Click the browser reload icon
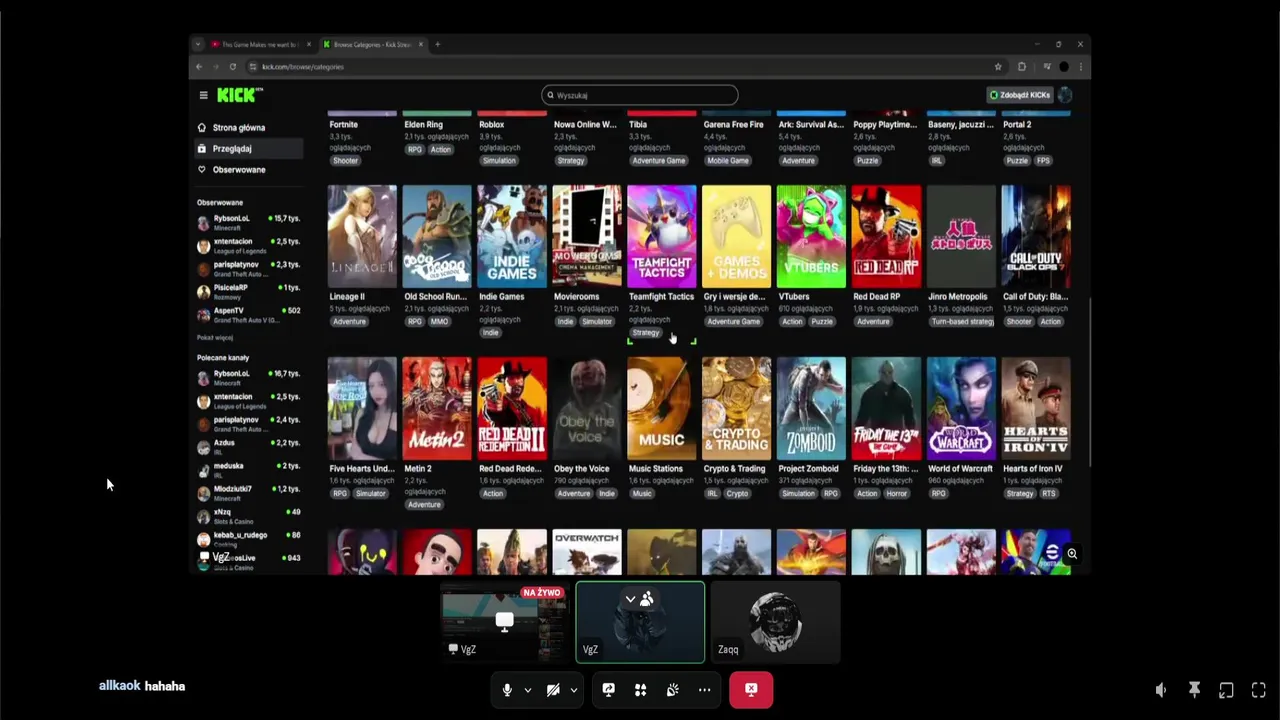This screenshot has height=720, width=1280. point(232,67)
